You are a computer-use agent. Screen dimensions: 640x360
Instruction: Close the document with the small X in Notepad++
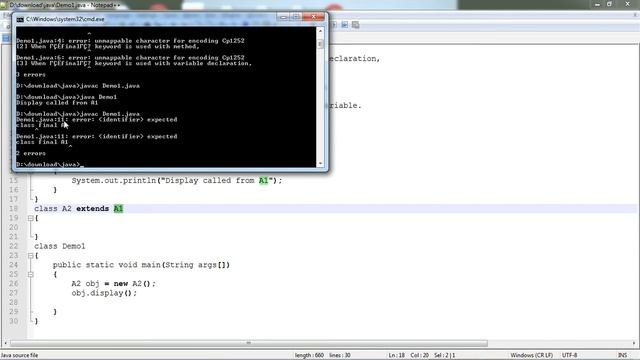pyautogui.click(x=635, y=15)
